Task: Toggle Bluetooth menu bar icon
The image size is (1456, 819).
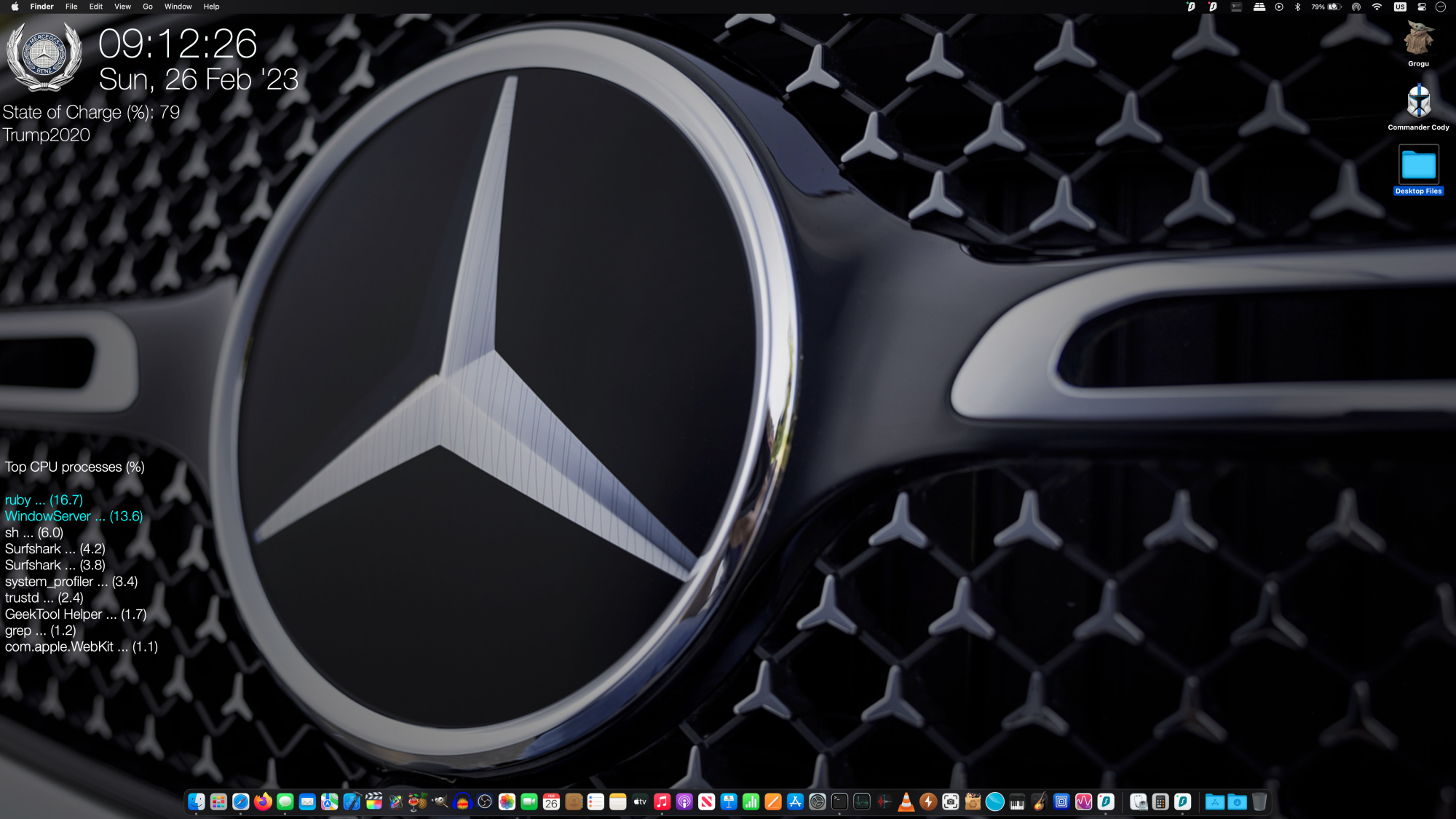Action: (x=1297, y=7)
